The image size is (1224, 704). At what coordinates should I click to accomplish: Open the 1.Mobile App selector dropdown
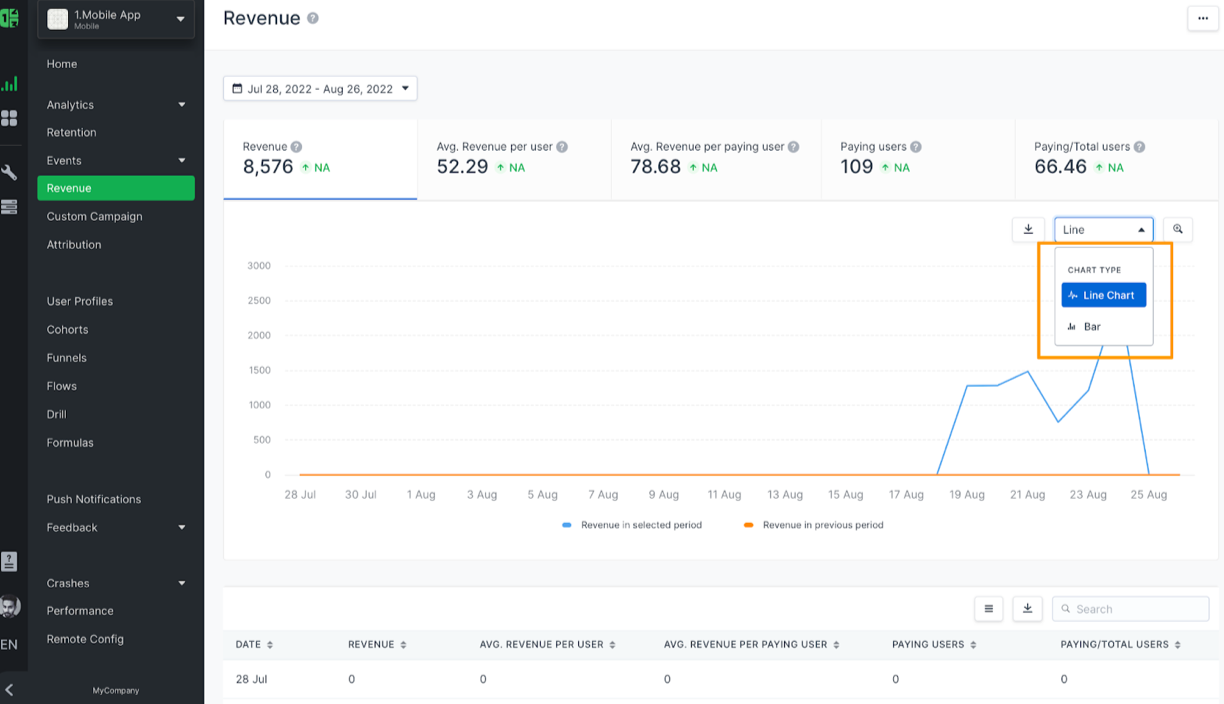[x=116, y=19]
